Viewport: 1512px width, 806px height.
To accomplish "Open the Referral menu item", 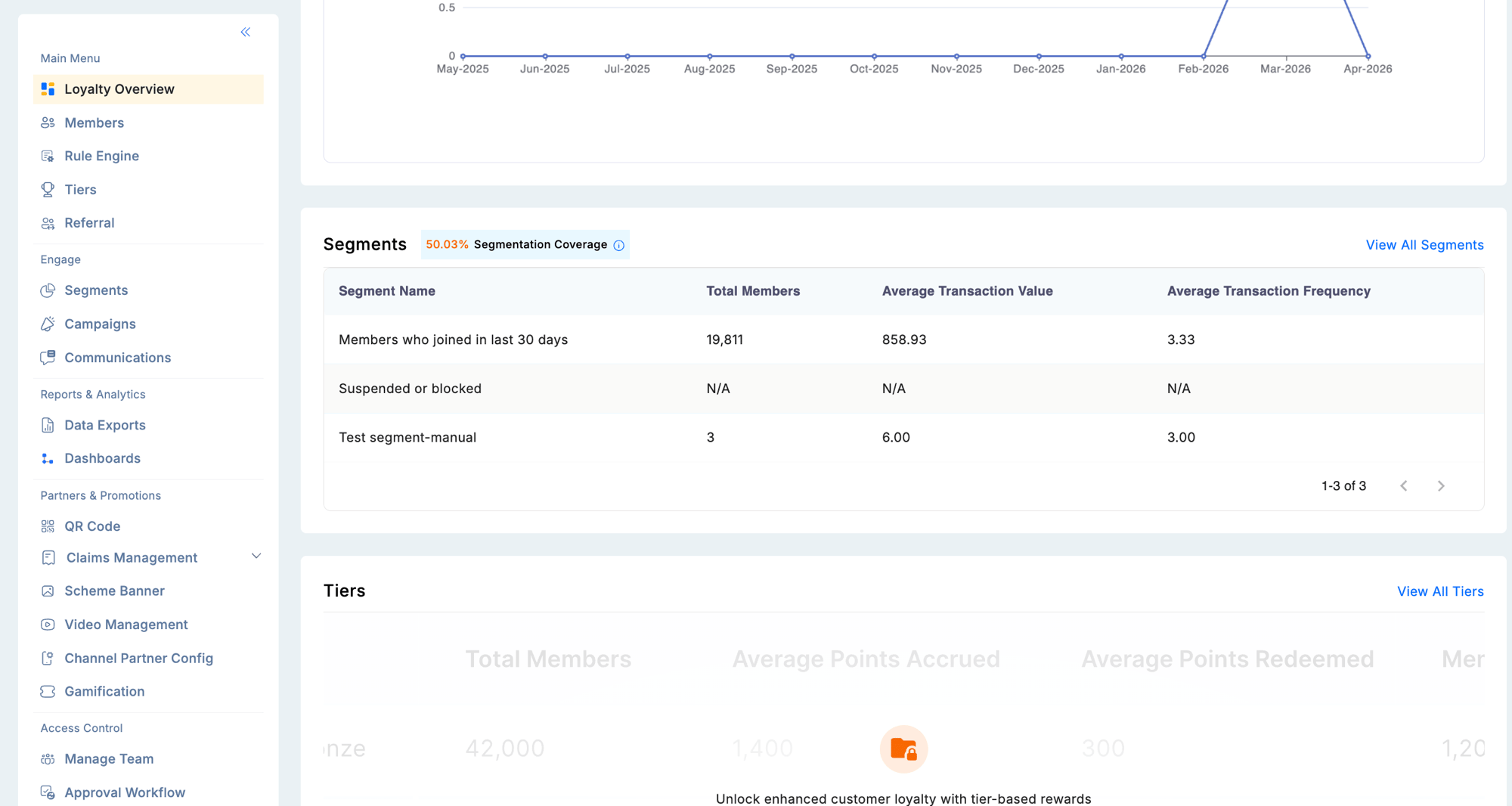I will [x=148, y=223].
